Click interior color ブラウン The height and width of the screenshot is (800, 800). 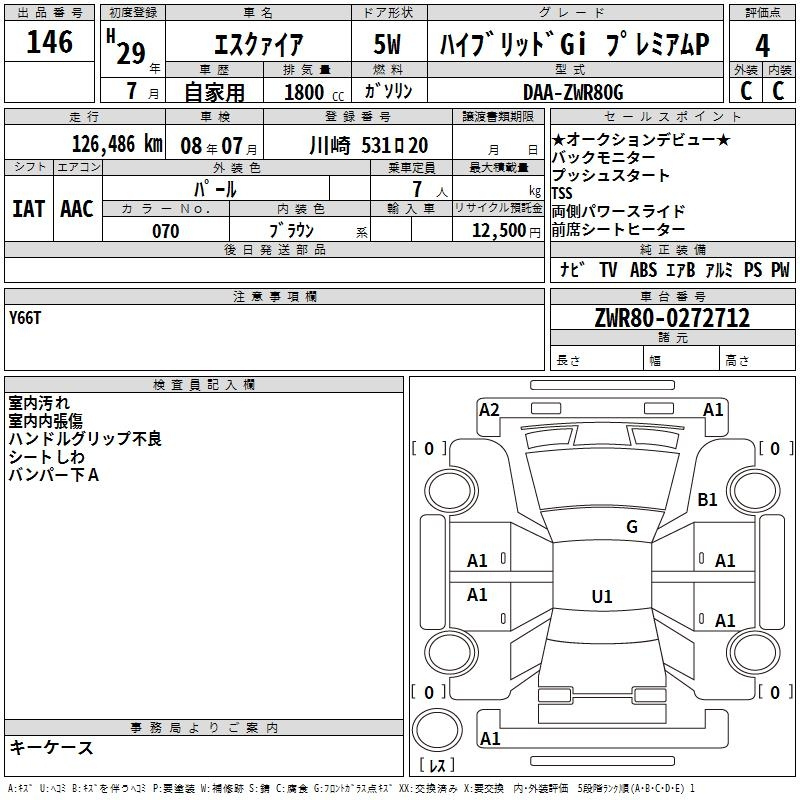[291, 231]
